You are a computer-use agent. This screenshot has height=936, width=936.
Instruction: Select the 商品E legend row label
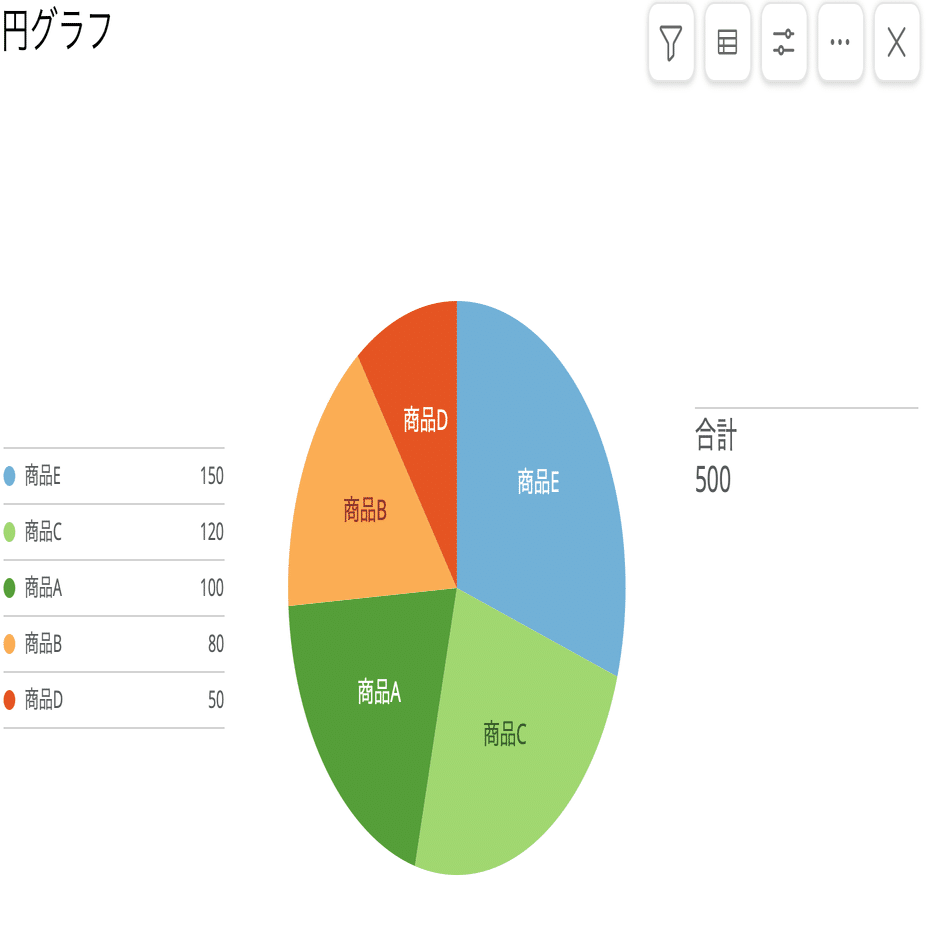pos(43,476)
